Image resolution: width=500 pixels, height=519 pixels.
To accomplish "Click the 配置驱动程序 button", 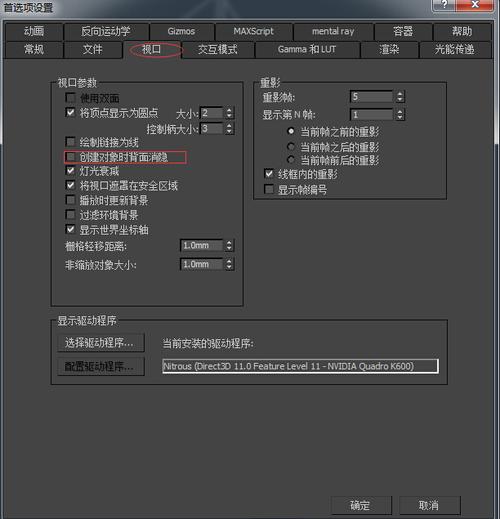I will point(101,366).
